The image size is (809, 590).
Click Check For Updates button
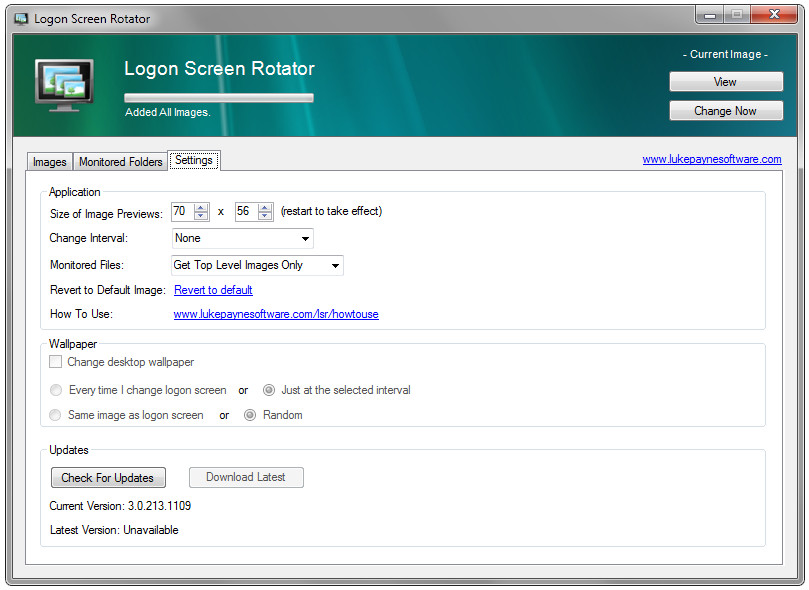tap(108, 478)
